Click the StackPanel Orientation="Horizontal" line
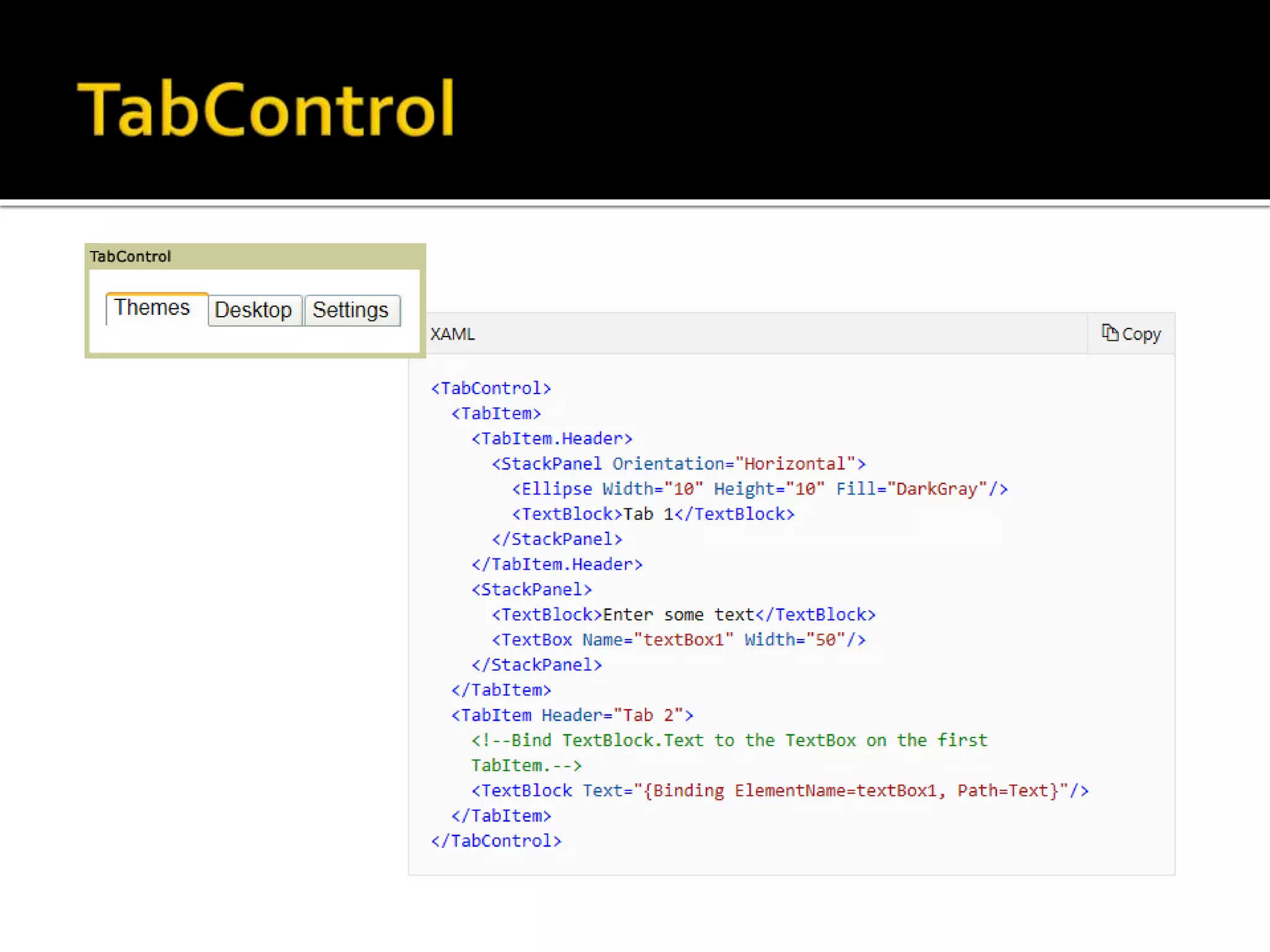Image resolution: width=1270 pixels, height=952 pixels. tap(678, 464)
